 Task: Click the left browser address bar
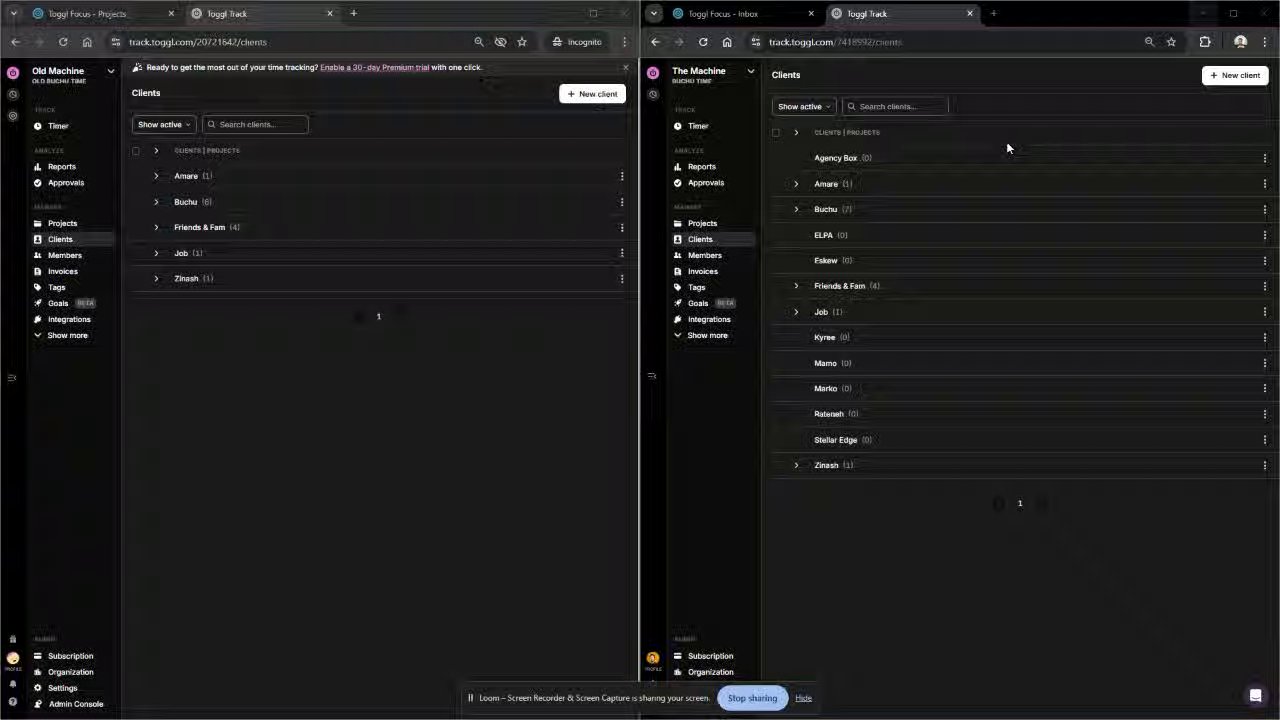(x=290, y=42)
